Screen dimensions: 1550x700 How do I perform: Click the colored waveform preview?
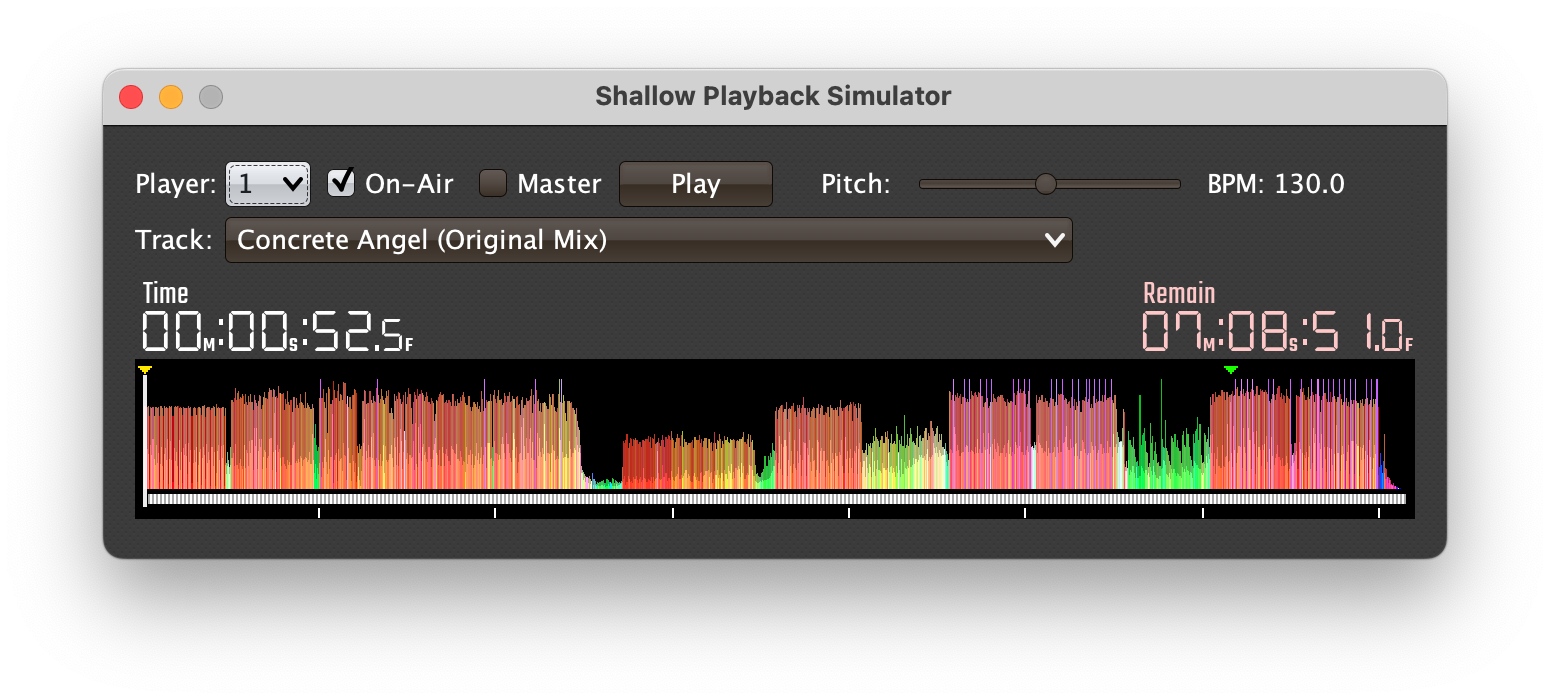pyautogui.click(x=775, y=432)
